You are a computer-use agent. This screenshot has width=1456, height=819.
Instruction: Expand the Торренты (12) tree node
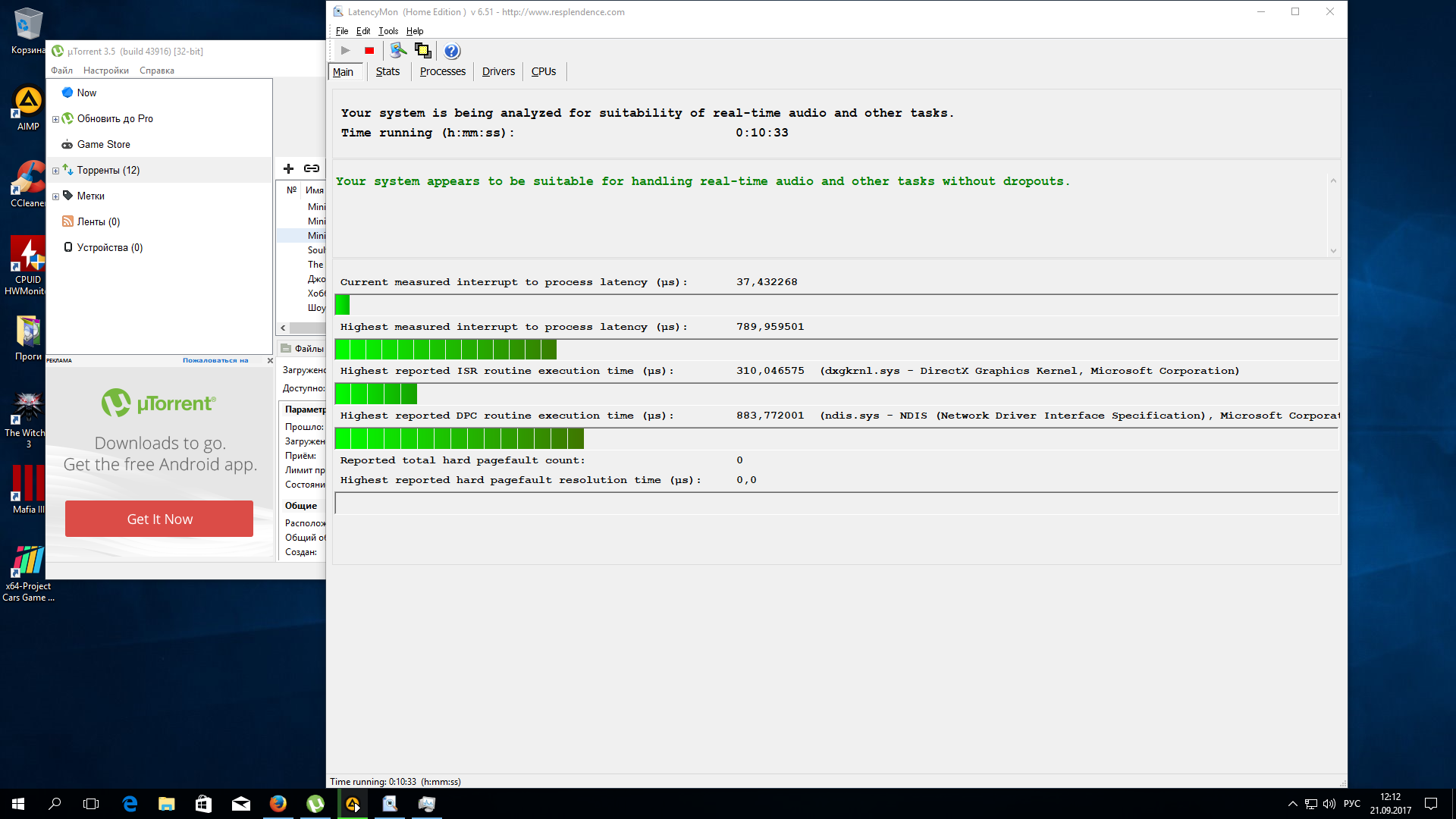tap(55, 171)
